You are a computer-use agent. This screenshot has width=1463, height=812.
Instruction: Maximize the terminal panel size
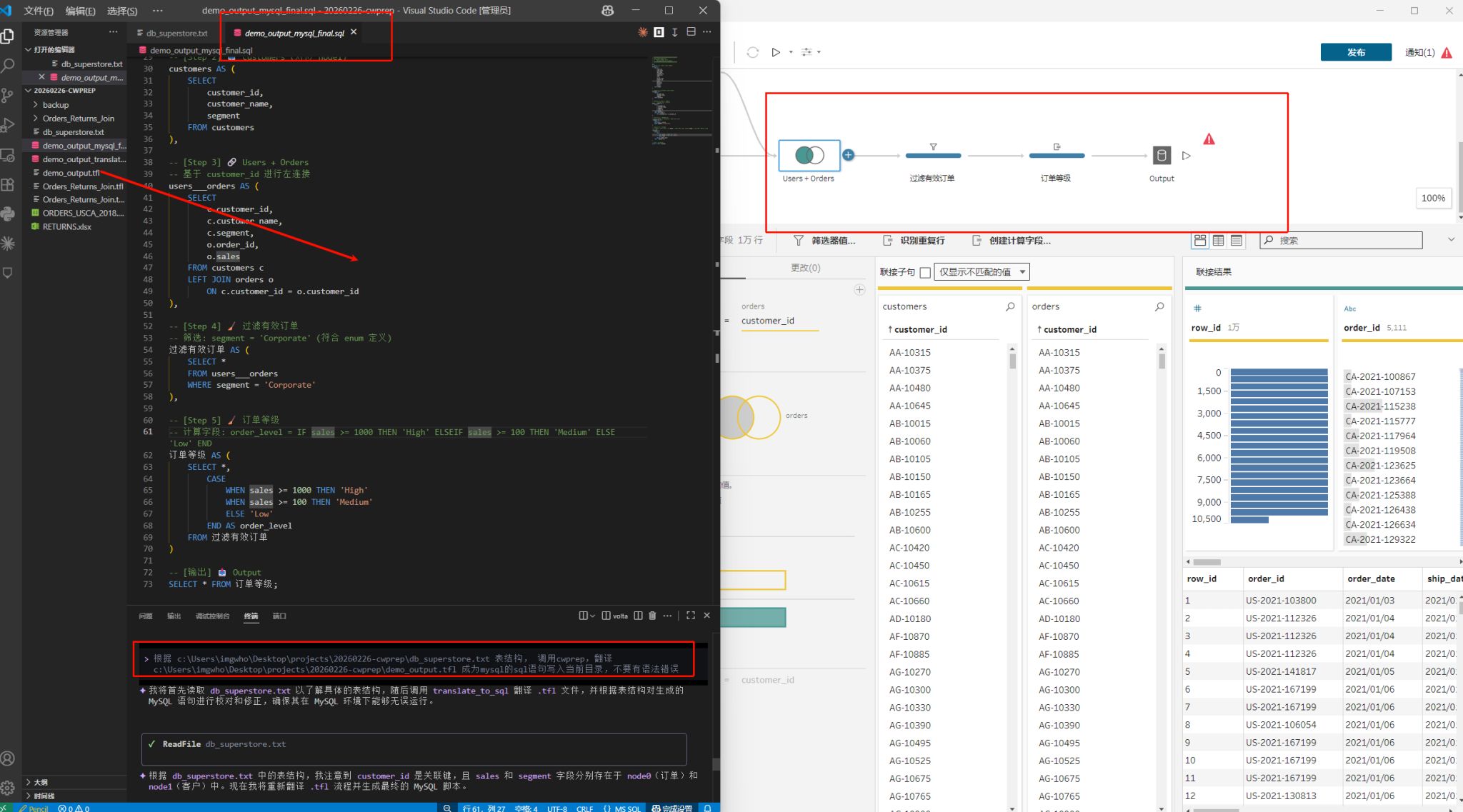pyautogui.click(x=691, y=616)
